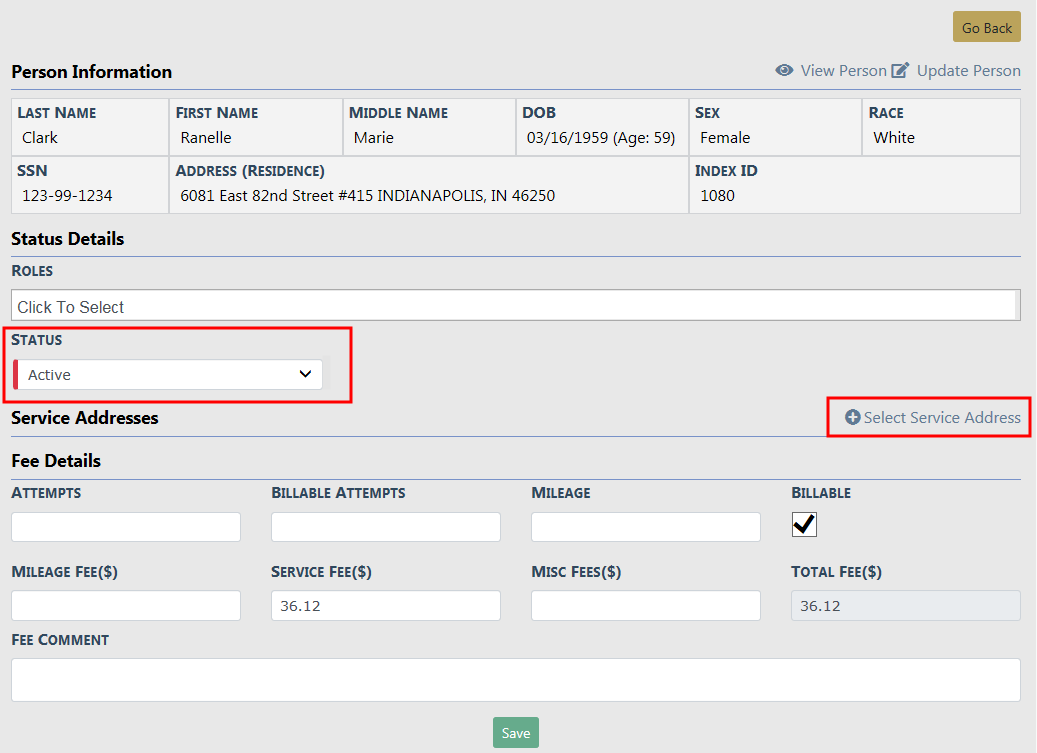Focus the Attempts input field
This screenshot has width=1037, height=753.
coord(126,527)
